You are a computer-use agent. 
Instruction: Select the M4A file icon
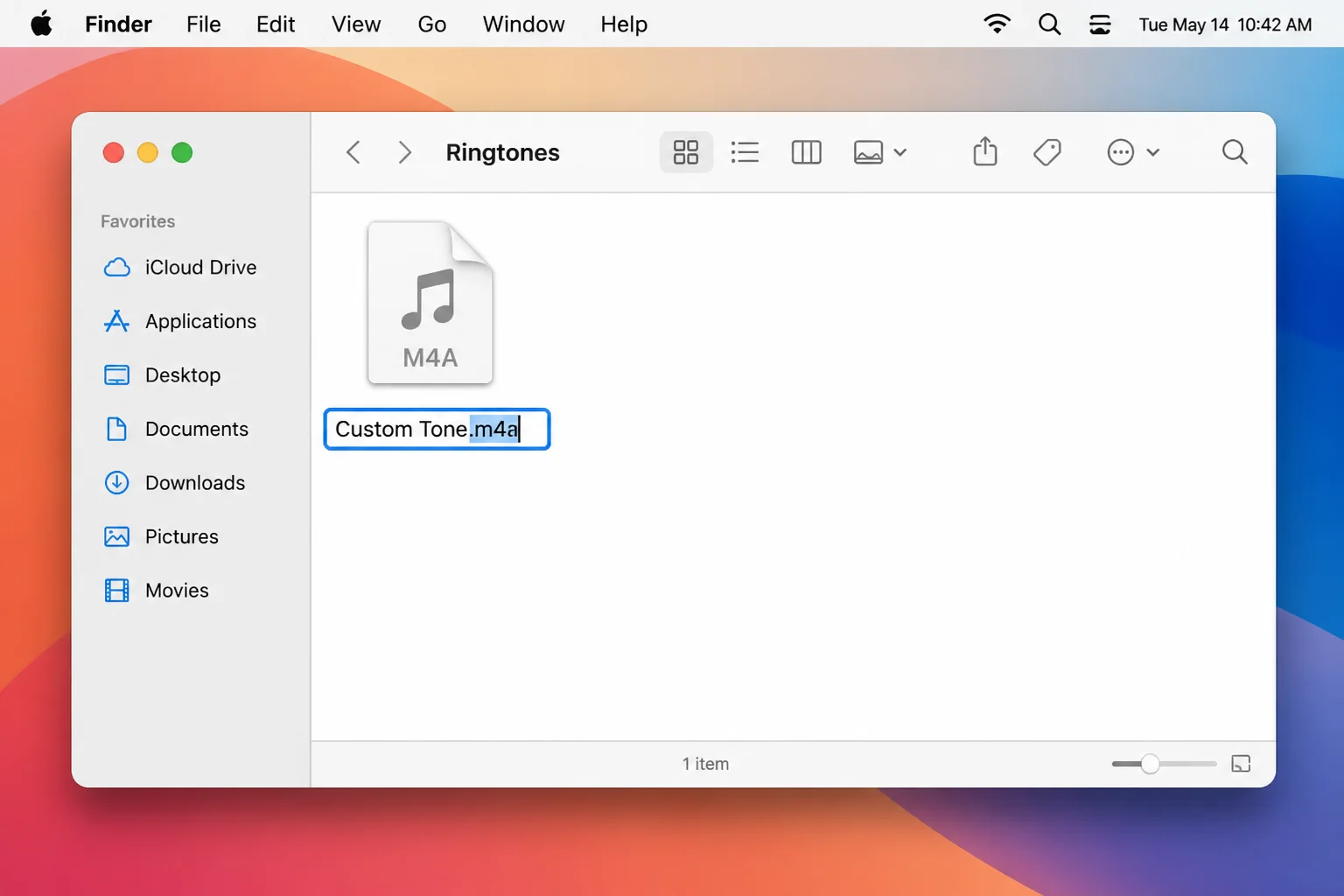tap(430, 303)
